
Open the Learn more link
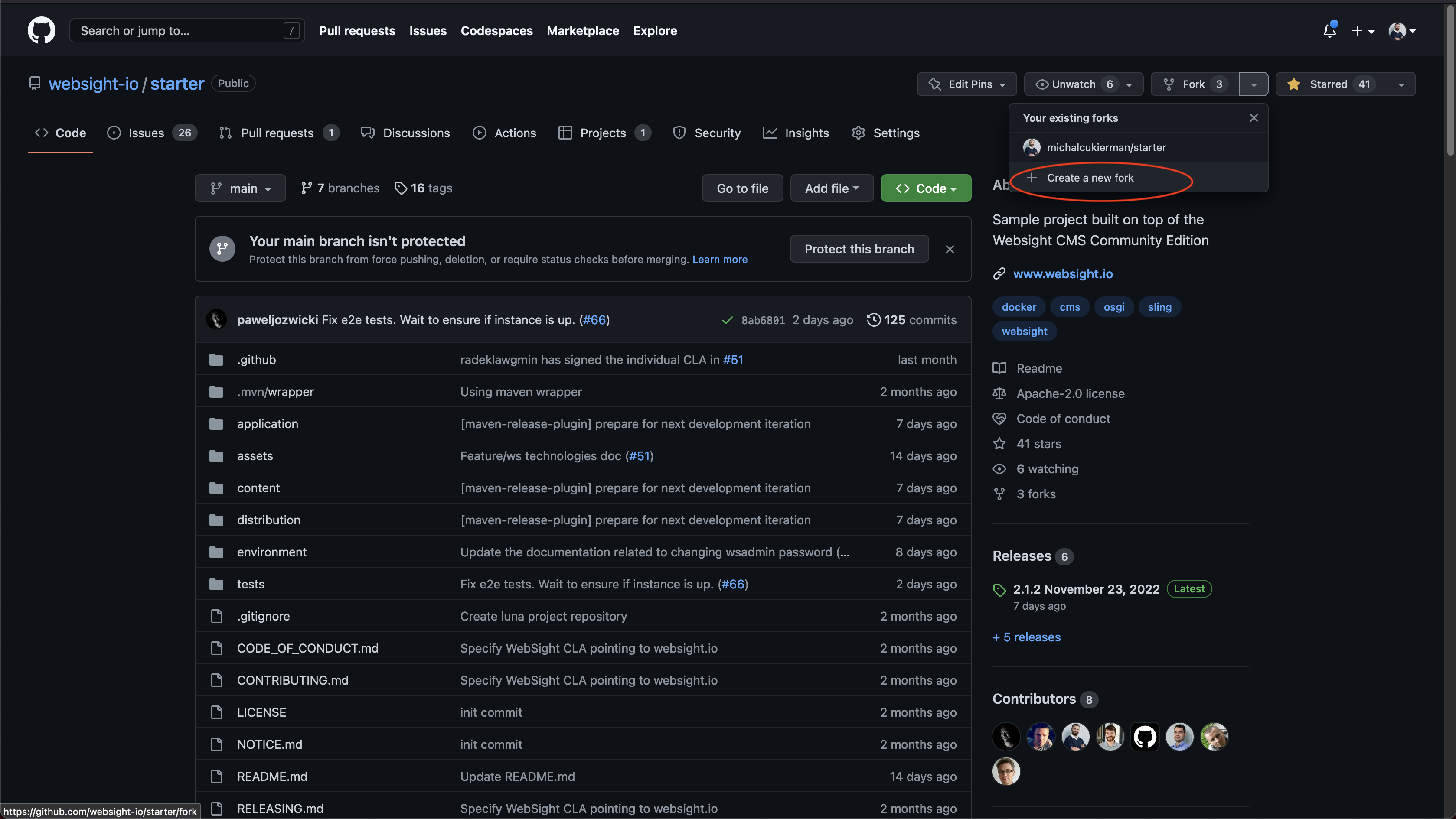pos(719,259)
